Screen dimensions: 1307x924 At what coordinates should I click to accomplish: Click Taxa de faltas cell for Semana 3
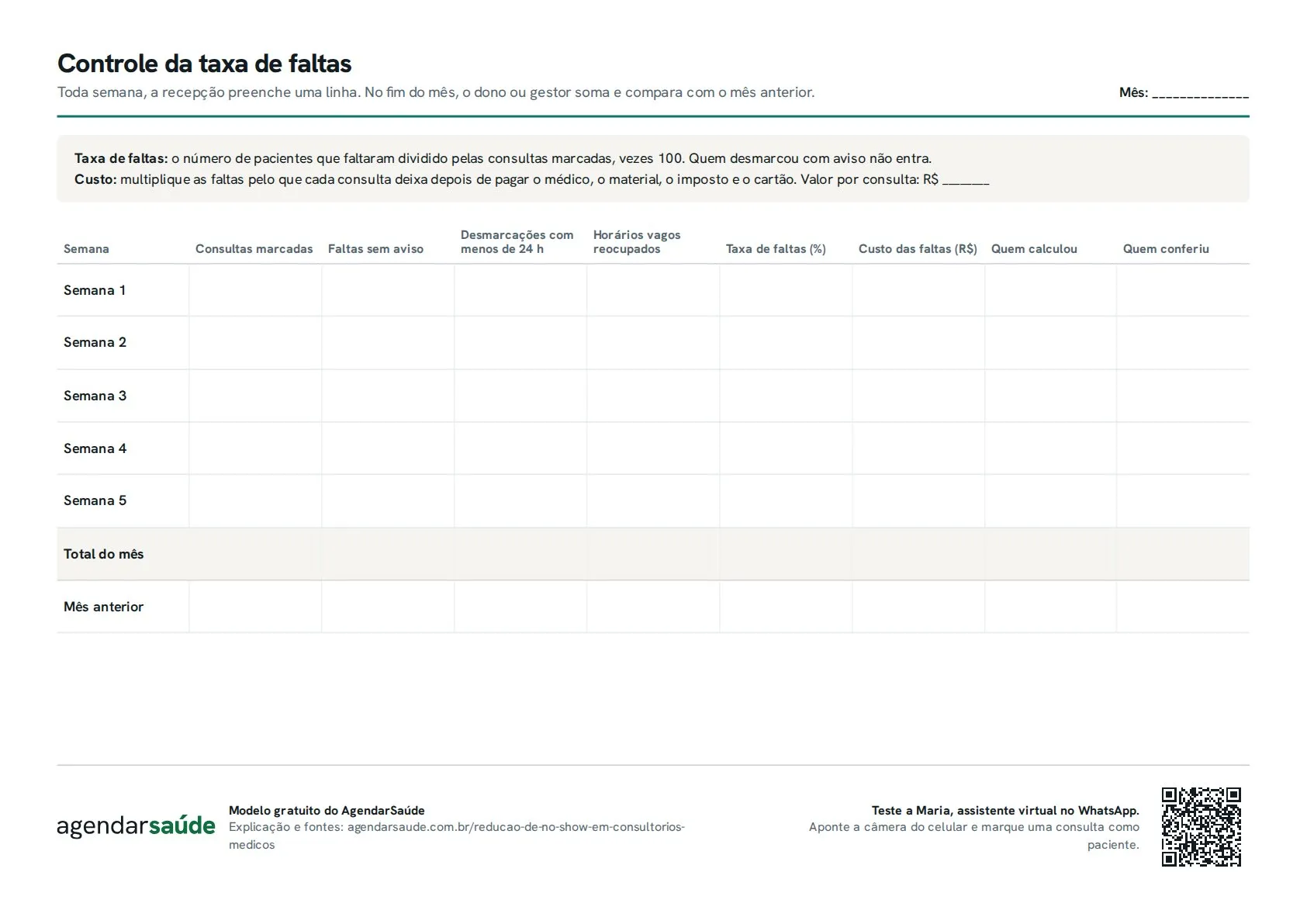pyautogui.click(x=786, y=396)
